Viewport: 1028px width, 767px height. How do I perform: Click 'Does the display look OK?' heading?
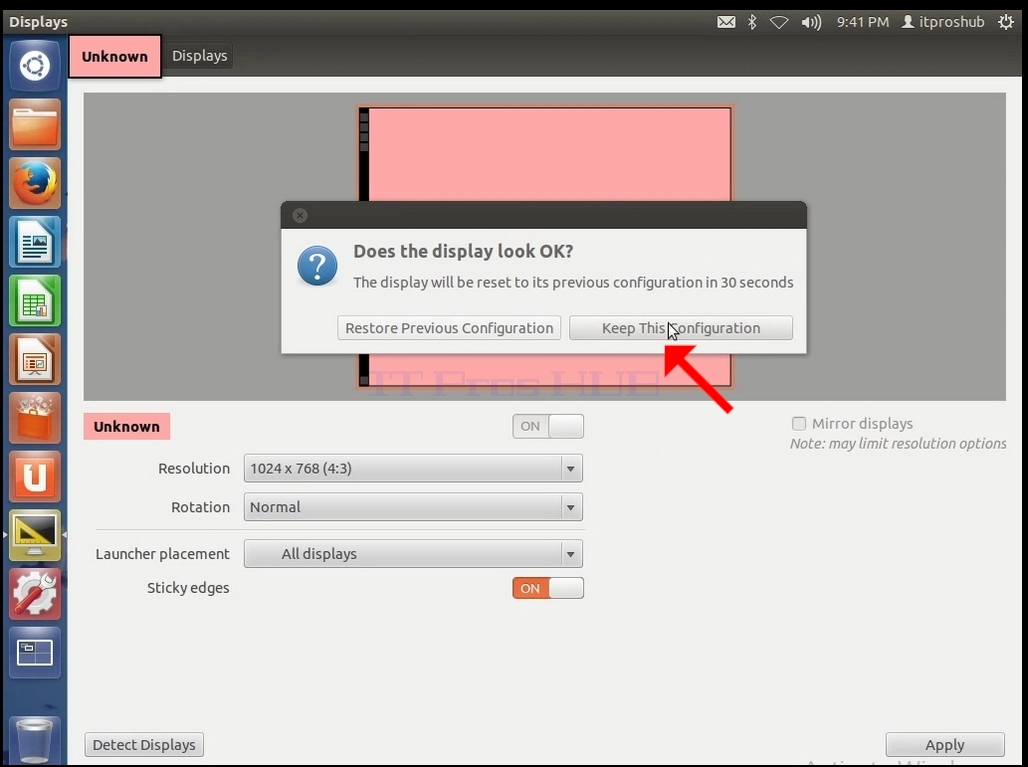[463, 251]
